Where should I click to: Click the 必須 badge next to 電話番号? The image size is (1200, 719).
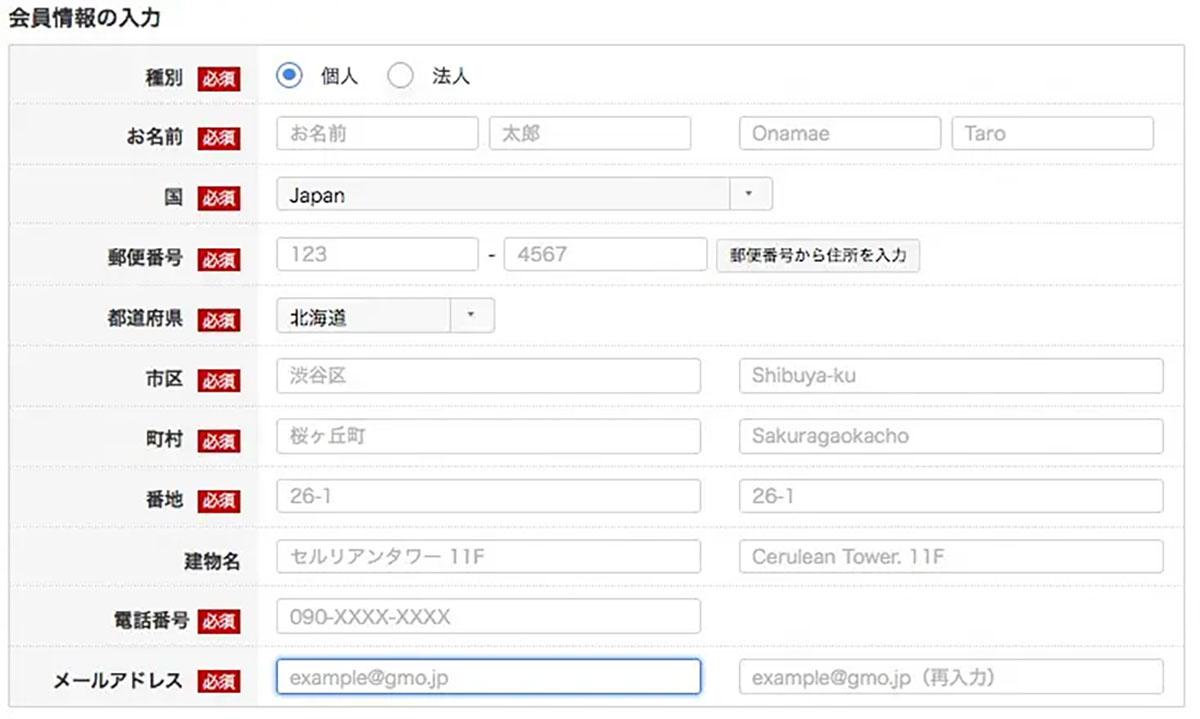[219, 621]
